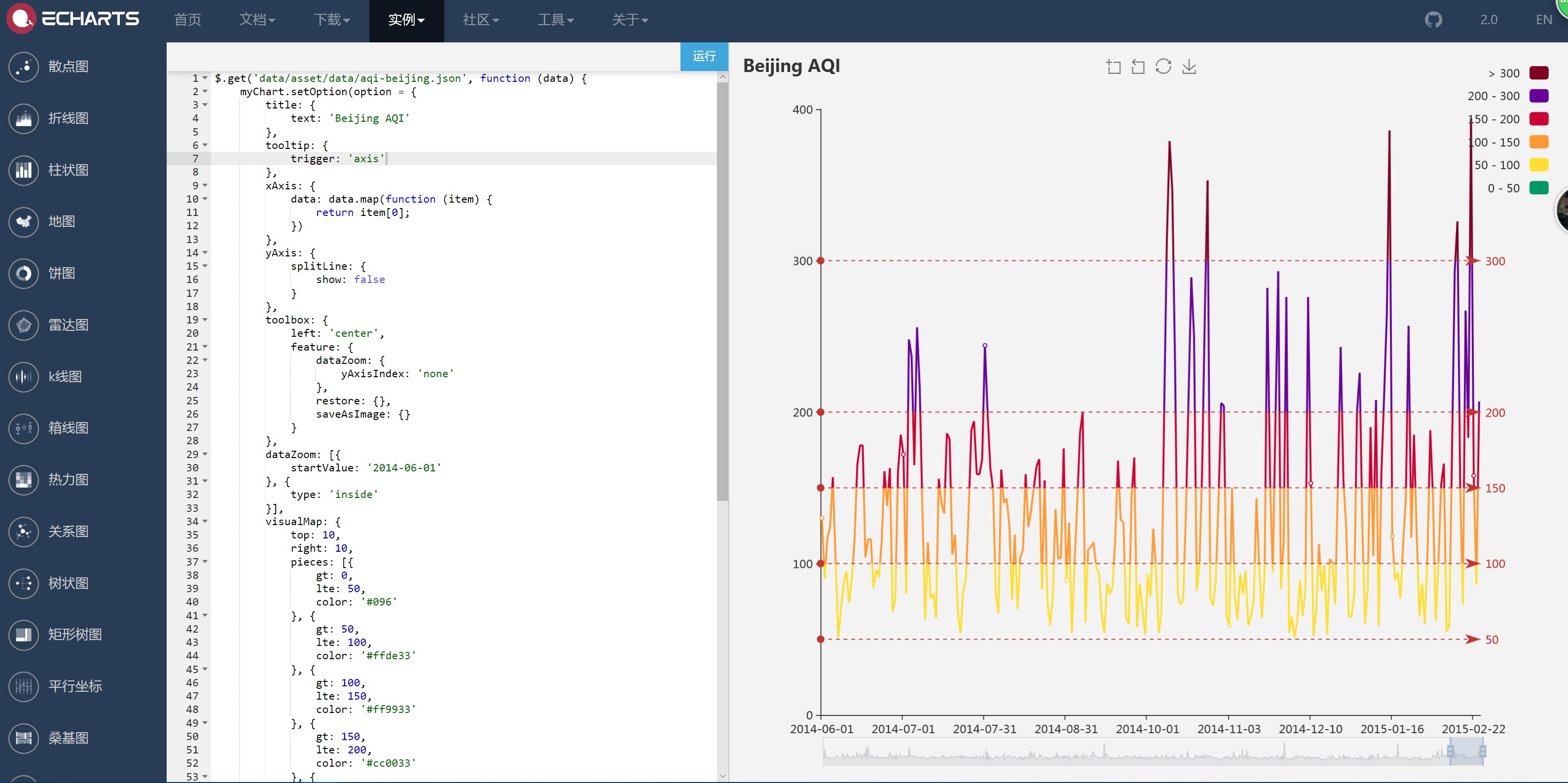Toggle the '150 - 200' legend piece

pos(1508,119)
